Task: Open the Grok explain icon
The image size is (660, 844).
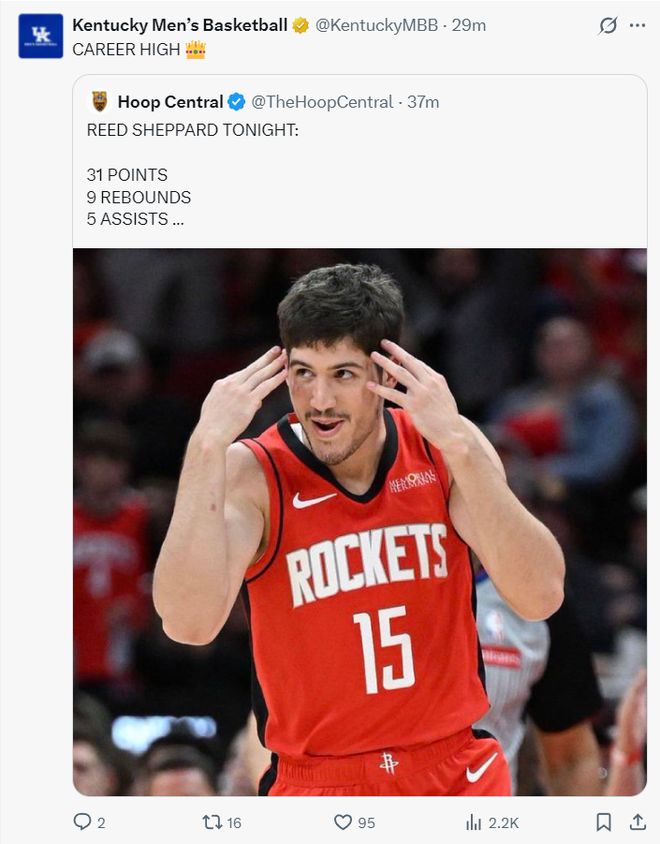Action: (608, 26)
